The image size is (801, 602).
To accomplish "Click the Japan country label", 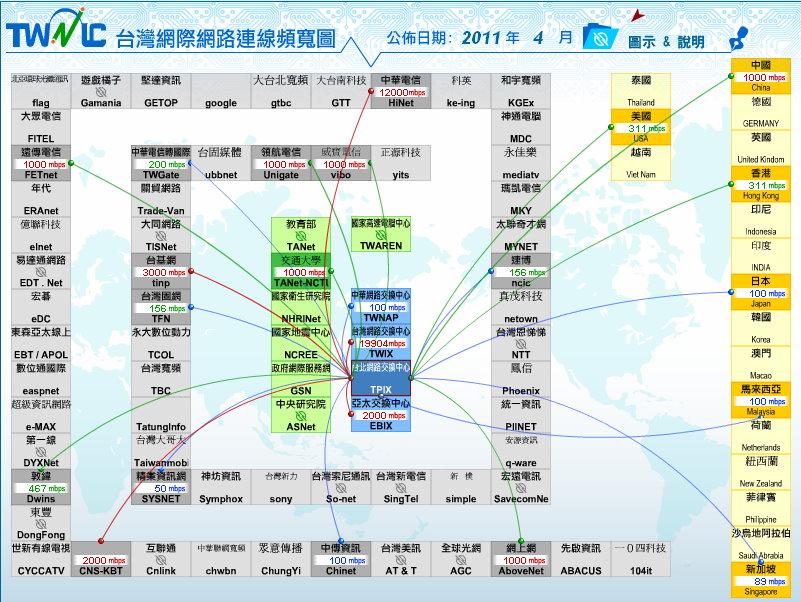I will click(761, 304).
